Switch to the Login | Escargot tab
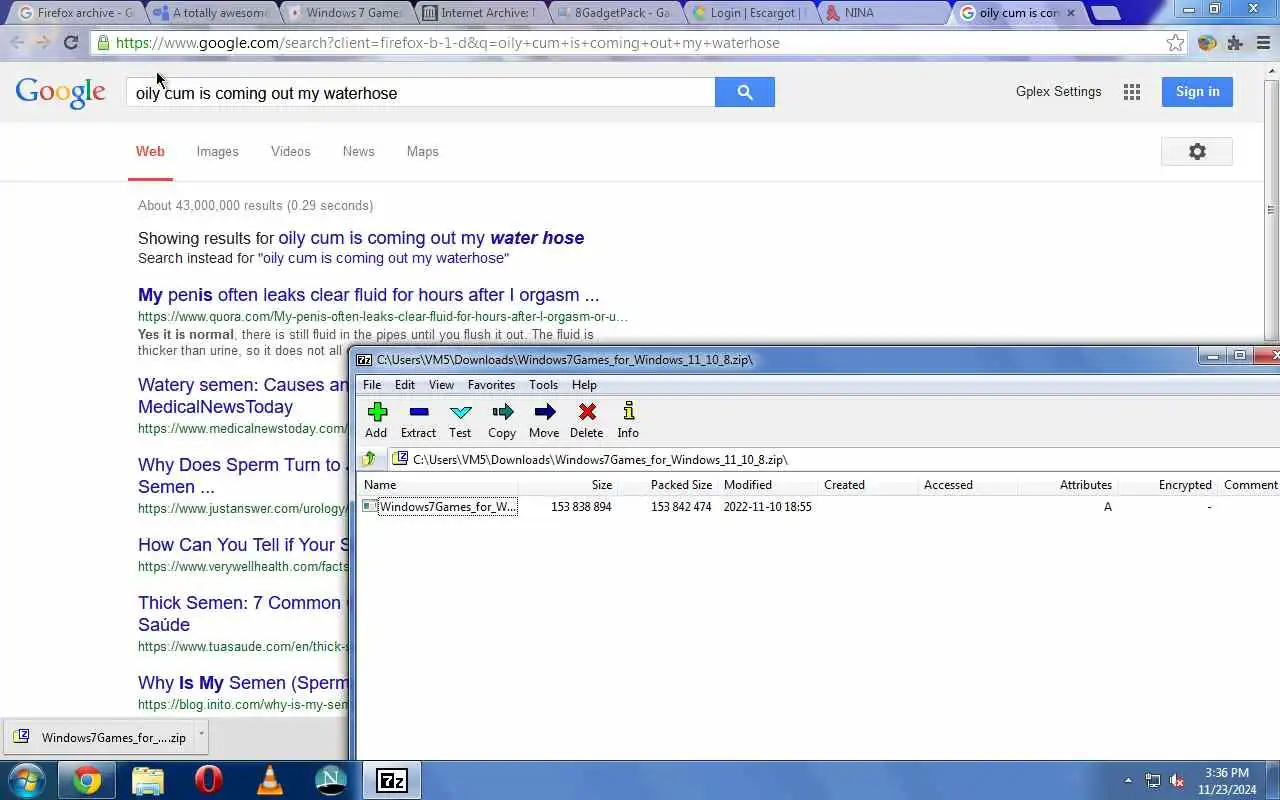This screenshot has height=800, width=1280. (x=750, y=13)
